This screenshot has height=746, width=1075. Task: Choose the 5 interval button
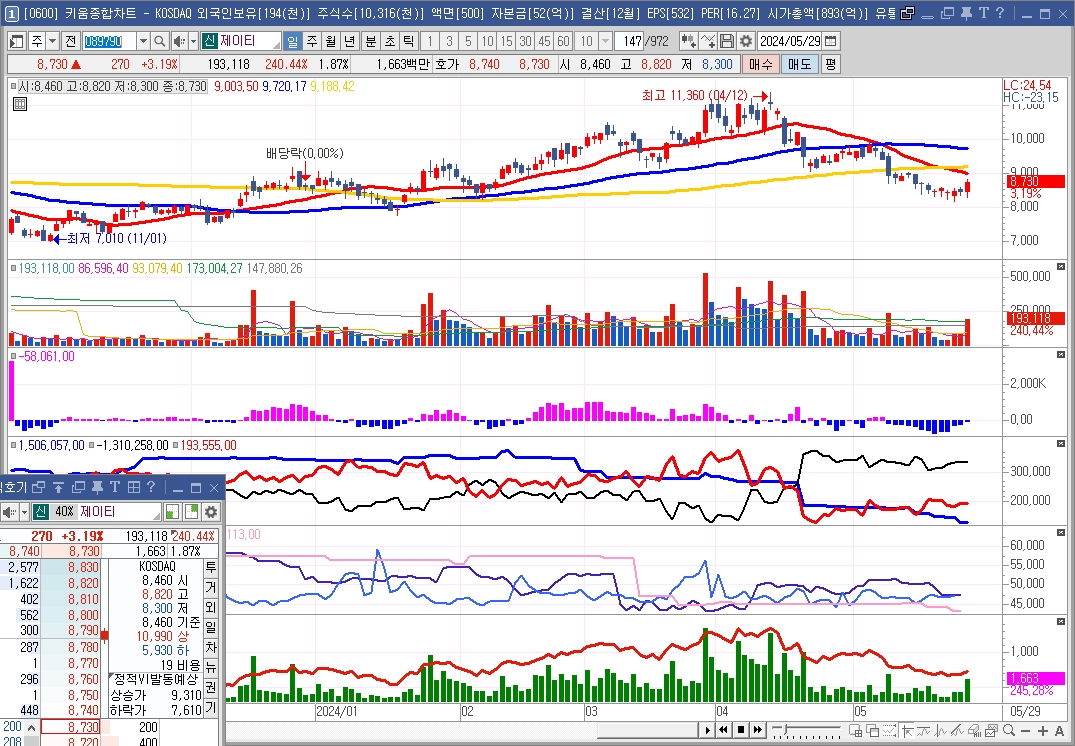(468, 41)
